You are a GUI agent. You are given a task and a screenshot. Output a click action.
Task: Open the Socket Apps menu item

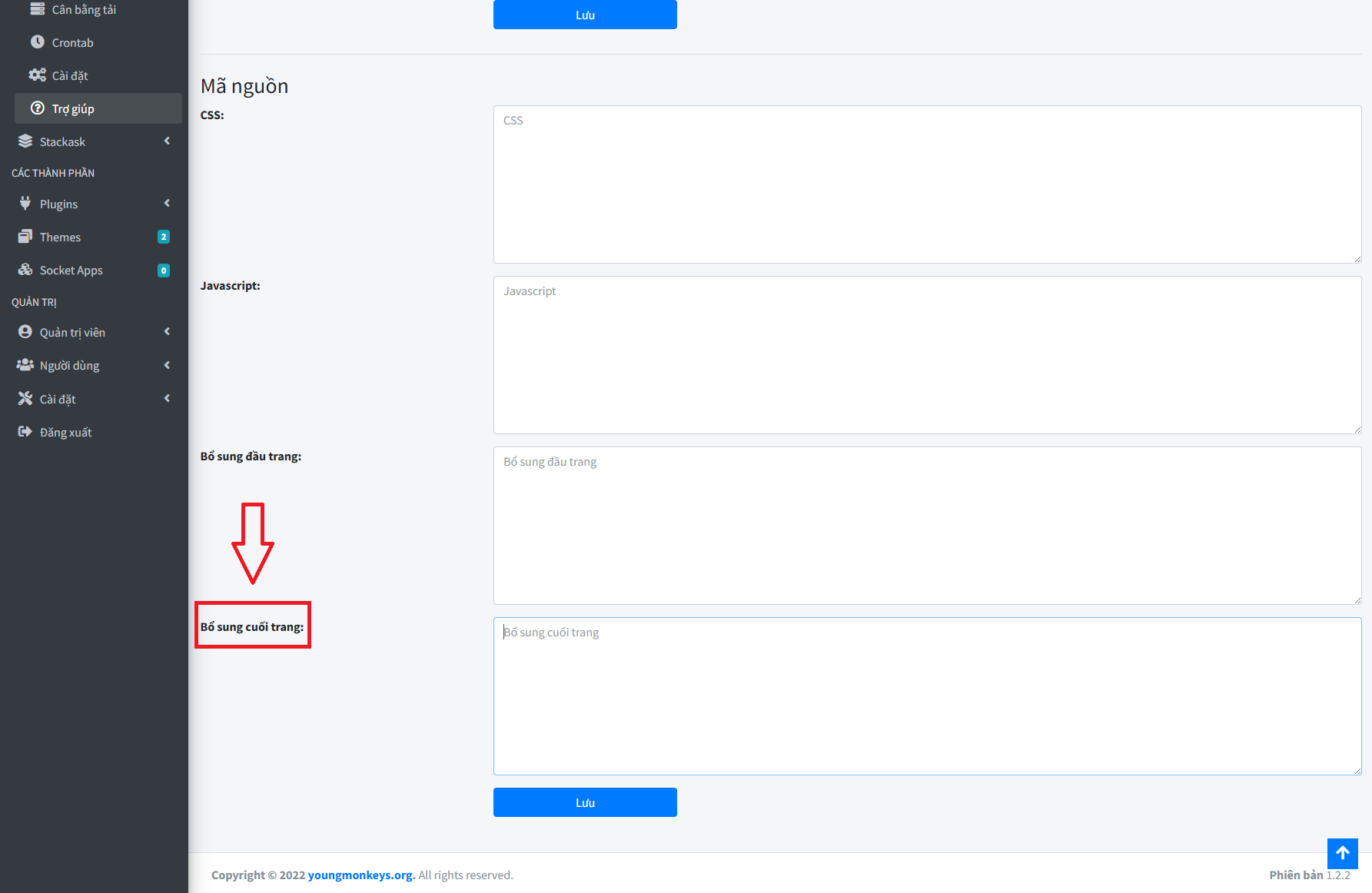point(94,271)
